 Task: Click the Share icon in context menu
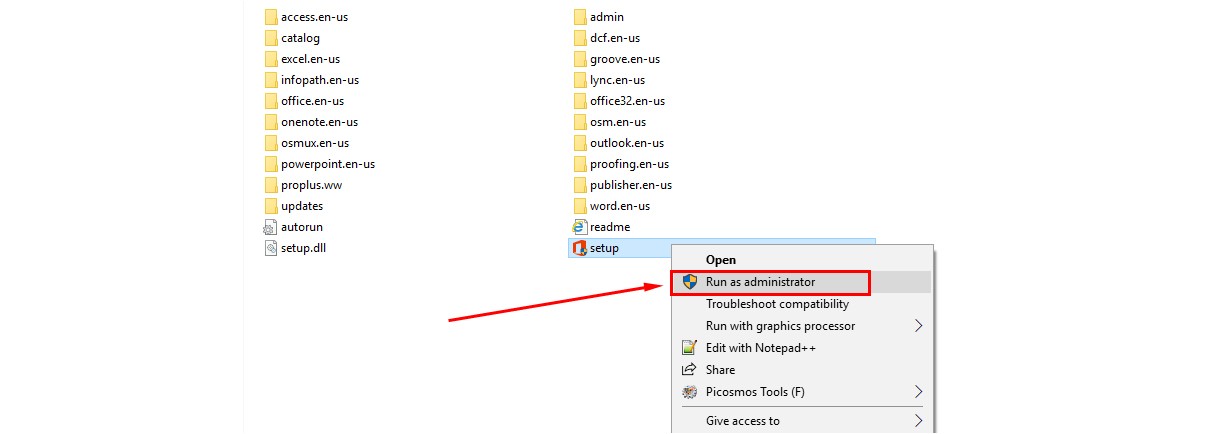(x=689, y=370)
